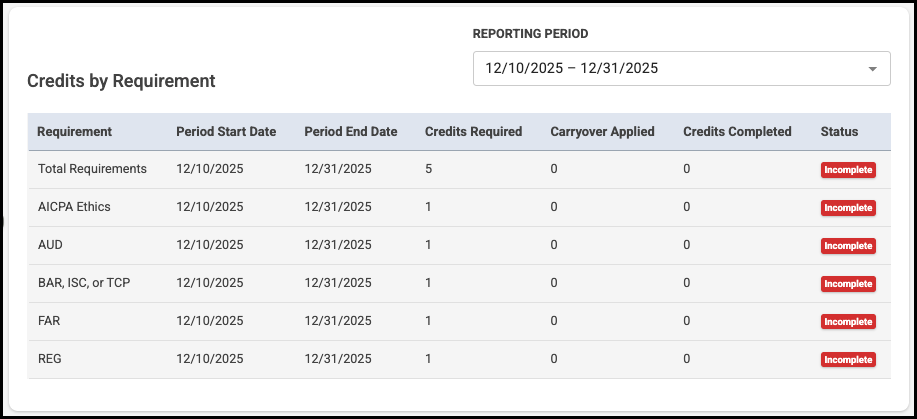Click the Incomplete badge for Total Requirements

click(x=848, y=170)
